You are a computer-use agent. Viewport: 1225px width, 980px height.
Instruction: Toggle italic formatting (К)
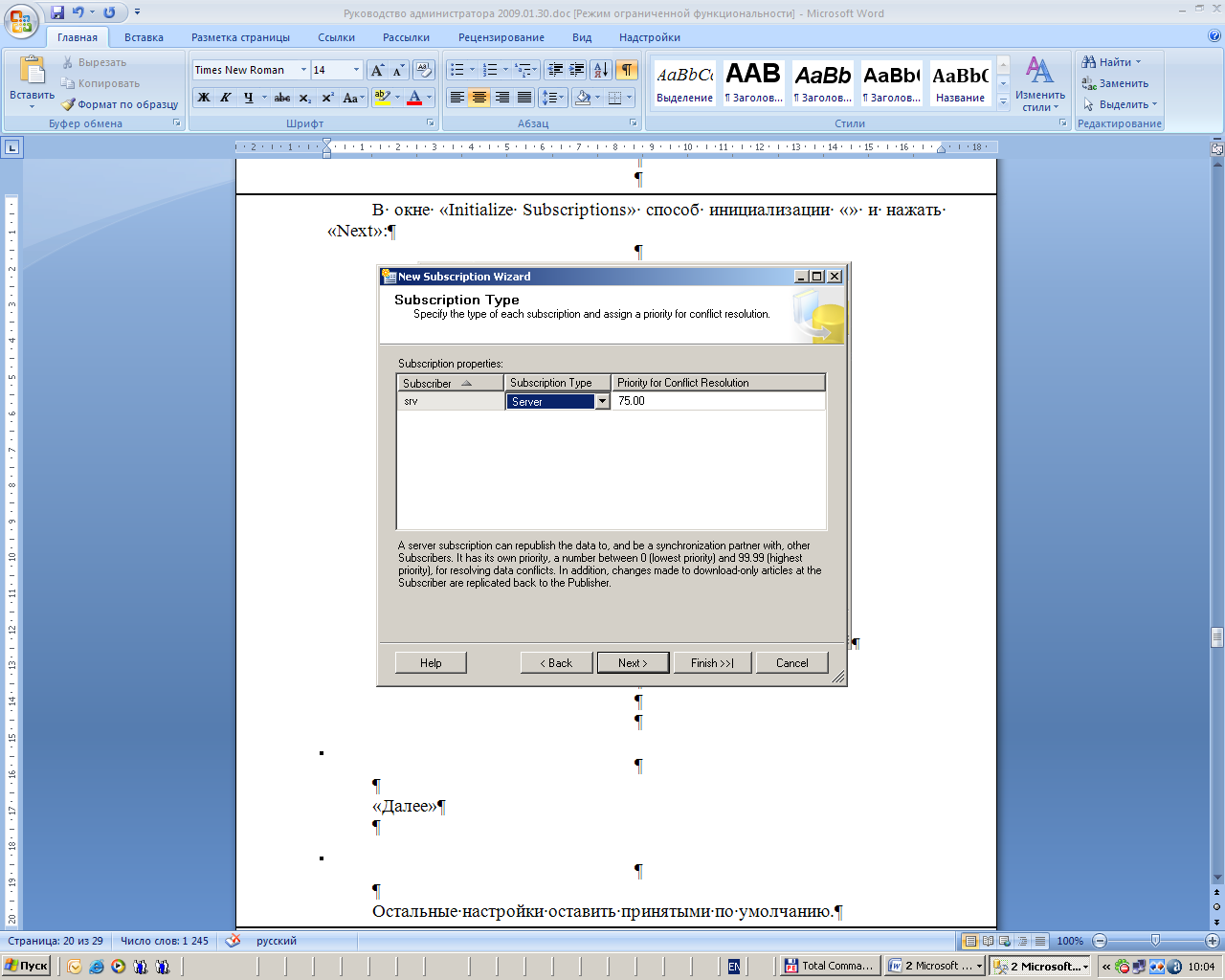pyautogui.click(x=226, y=98)
